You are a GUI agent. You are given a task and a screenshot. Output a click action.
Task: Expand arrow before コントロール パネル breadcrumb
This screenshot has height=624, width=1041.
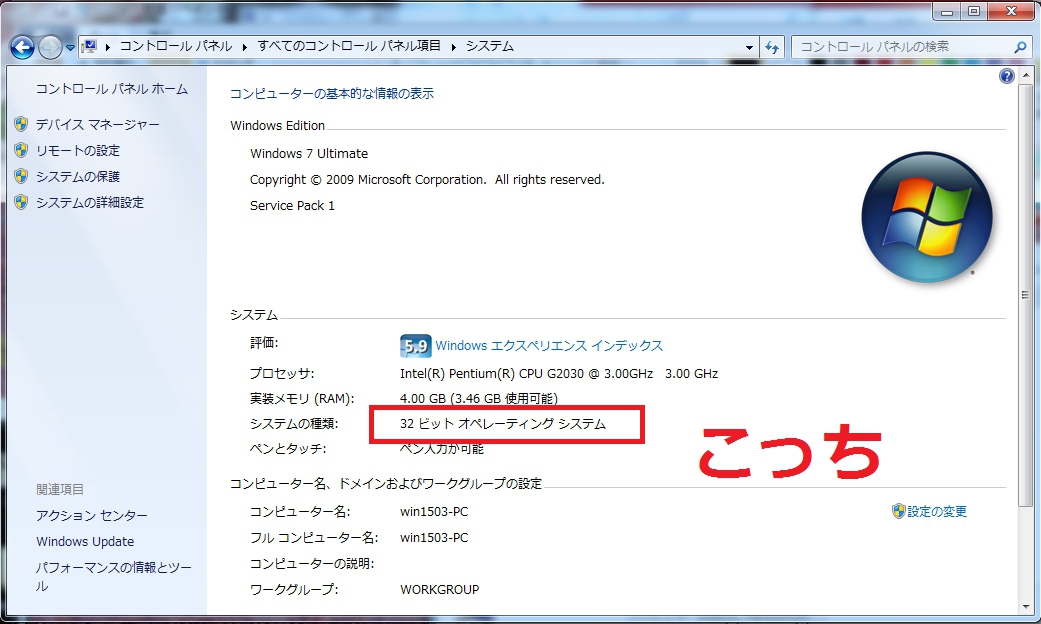(x=108, y=46)
